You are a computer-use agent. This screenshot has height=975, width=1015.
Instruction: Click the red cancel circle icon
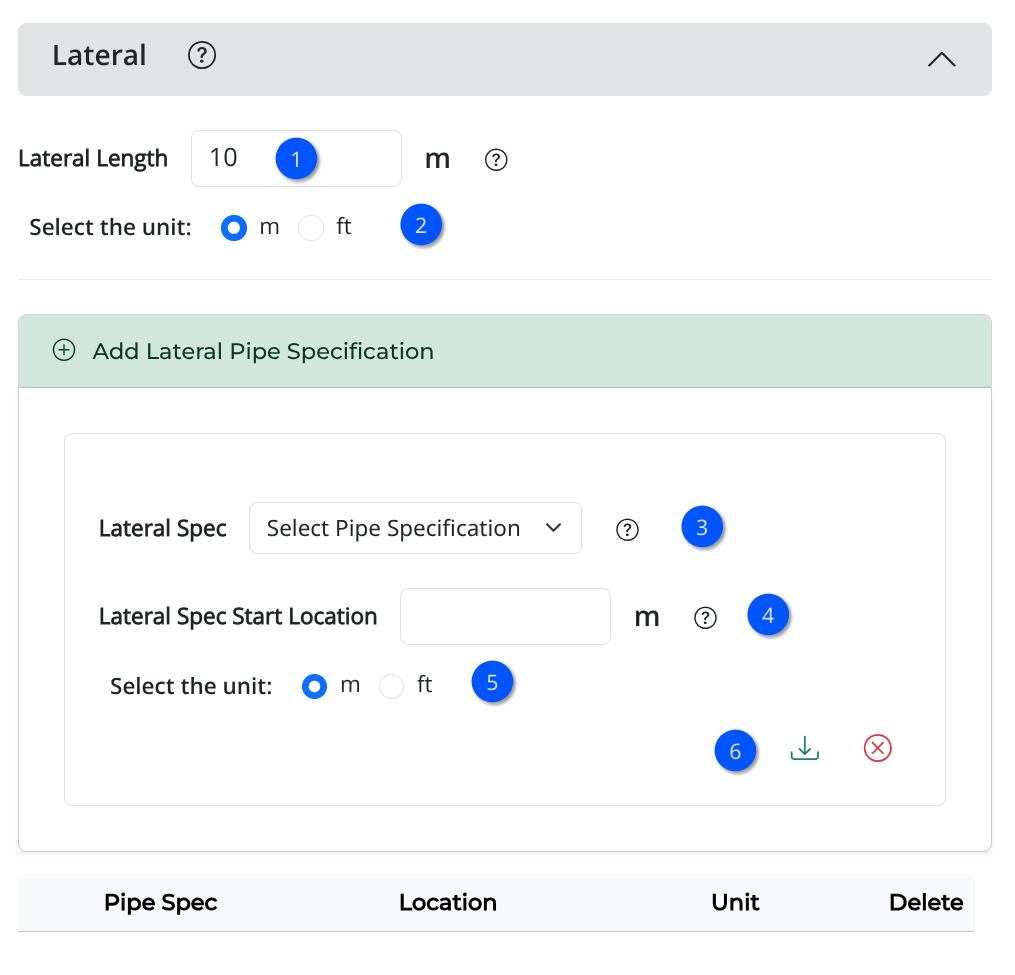point(878,748)
